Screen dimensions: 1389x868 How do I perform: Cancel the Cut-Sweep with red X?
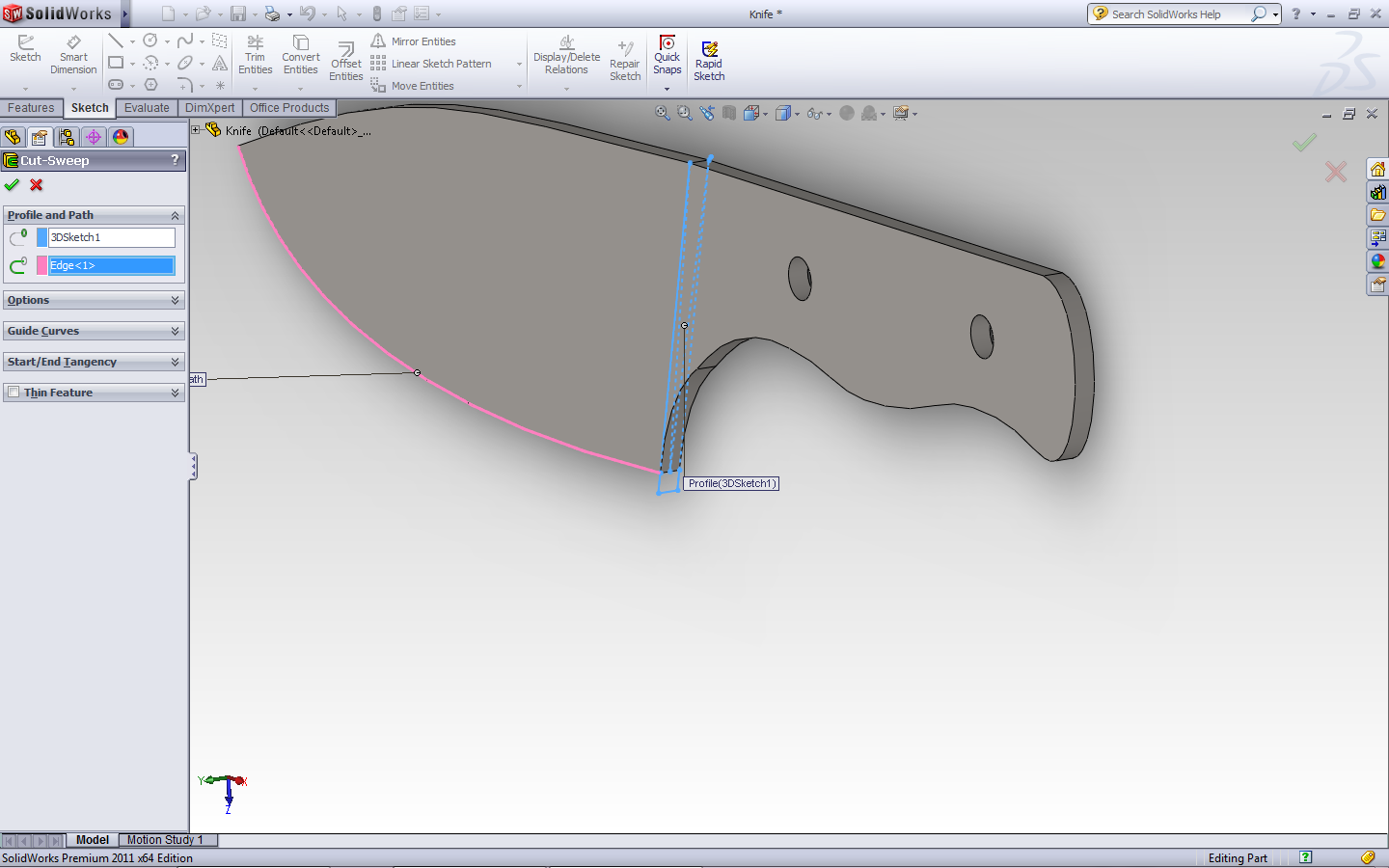37,185
